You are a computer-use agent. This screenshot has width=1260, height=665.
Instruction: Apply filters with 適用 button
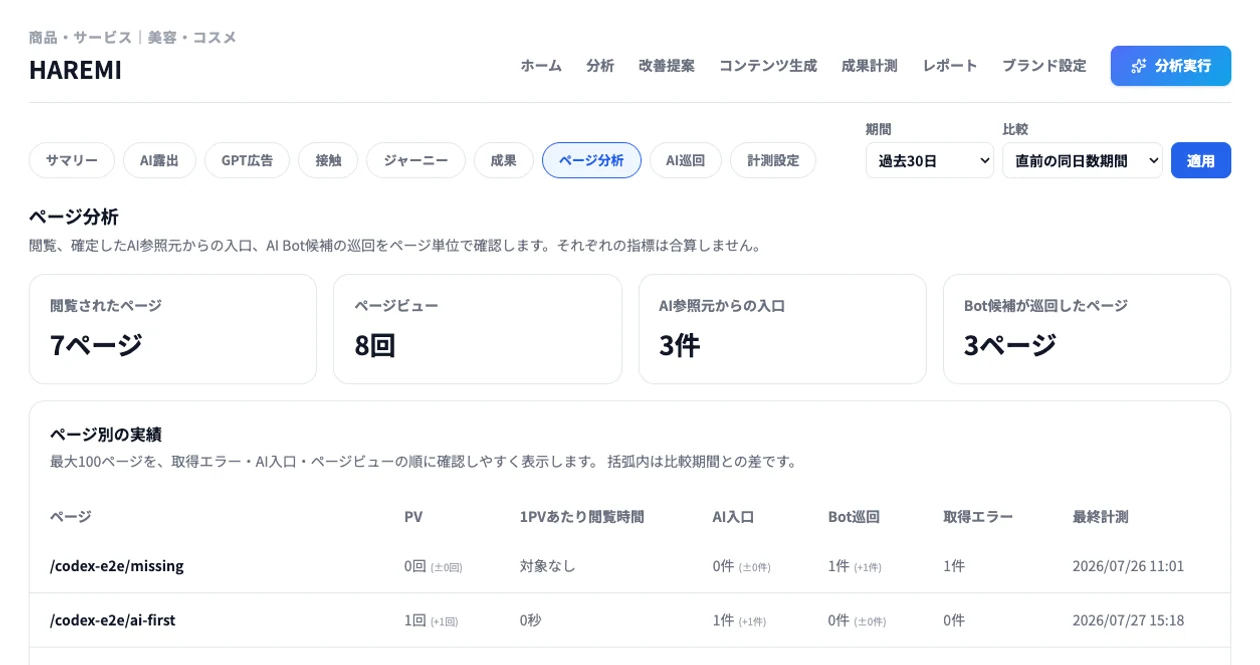coord(1200,160)
